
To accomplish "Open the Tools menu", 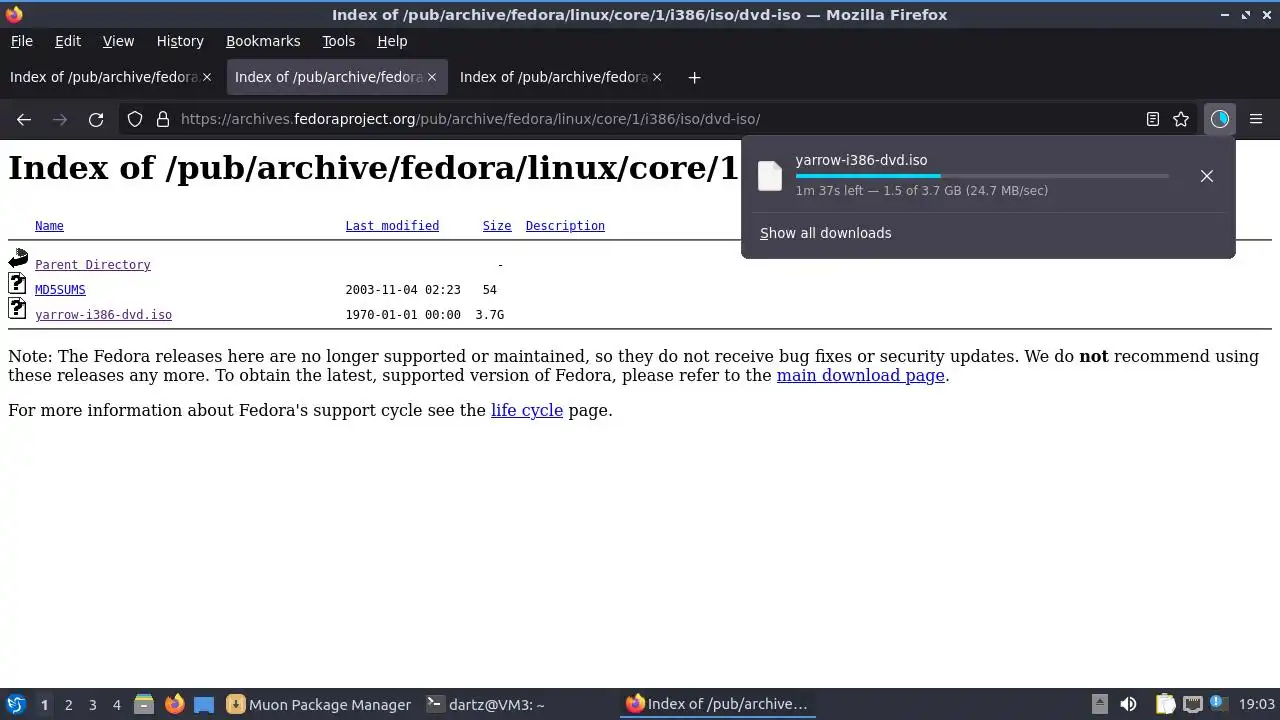I will coord(339,41).
